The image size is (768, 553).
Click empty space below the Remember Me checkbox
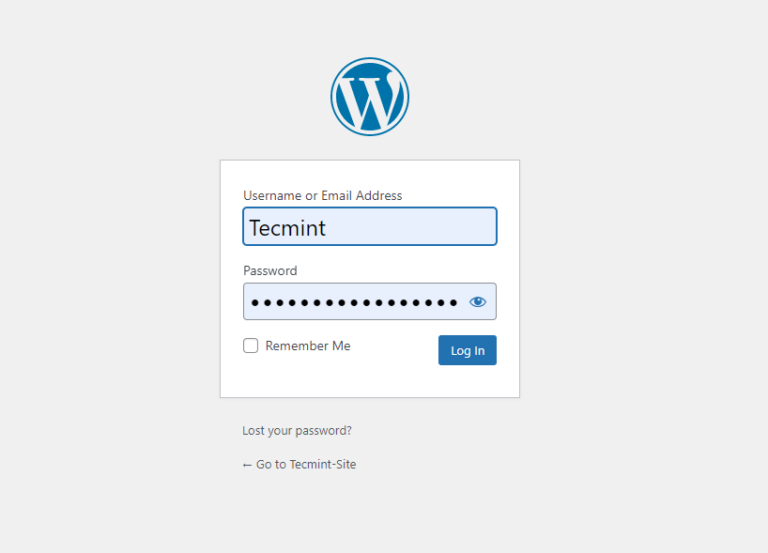click(x=300, y=378)
